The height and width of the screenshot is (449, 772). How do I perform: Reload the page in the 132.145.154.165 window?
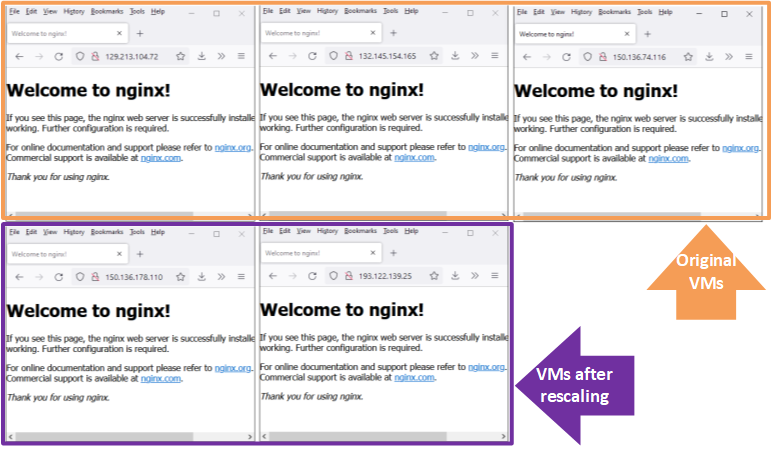(312, 56)
